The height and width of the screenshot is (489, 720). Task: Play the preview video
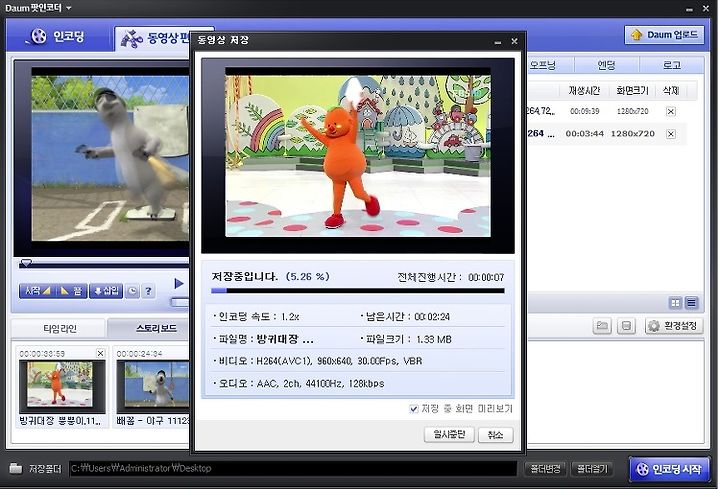click(x=179, y=284)
